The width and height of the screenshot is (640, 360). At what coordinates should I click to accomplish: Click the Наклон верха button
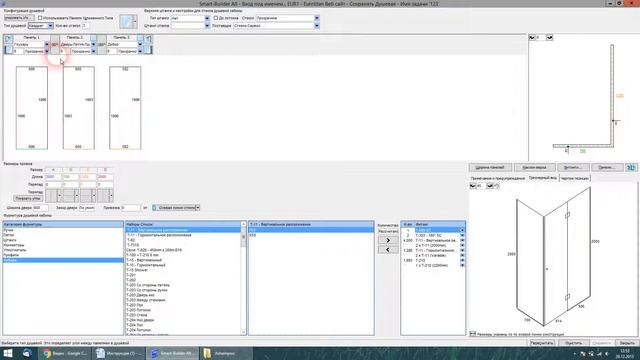[534, 167]
